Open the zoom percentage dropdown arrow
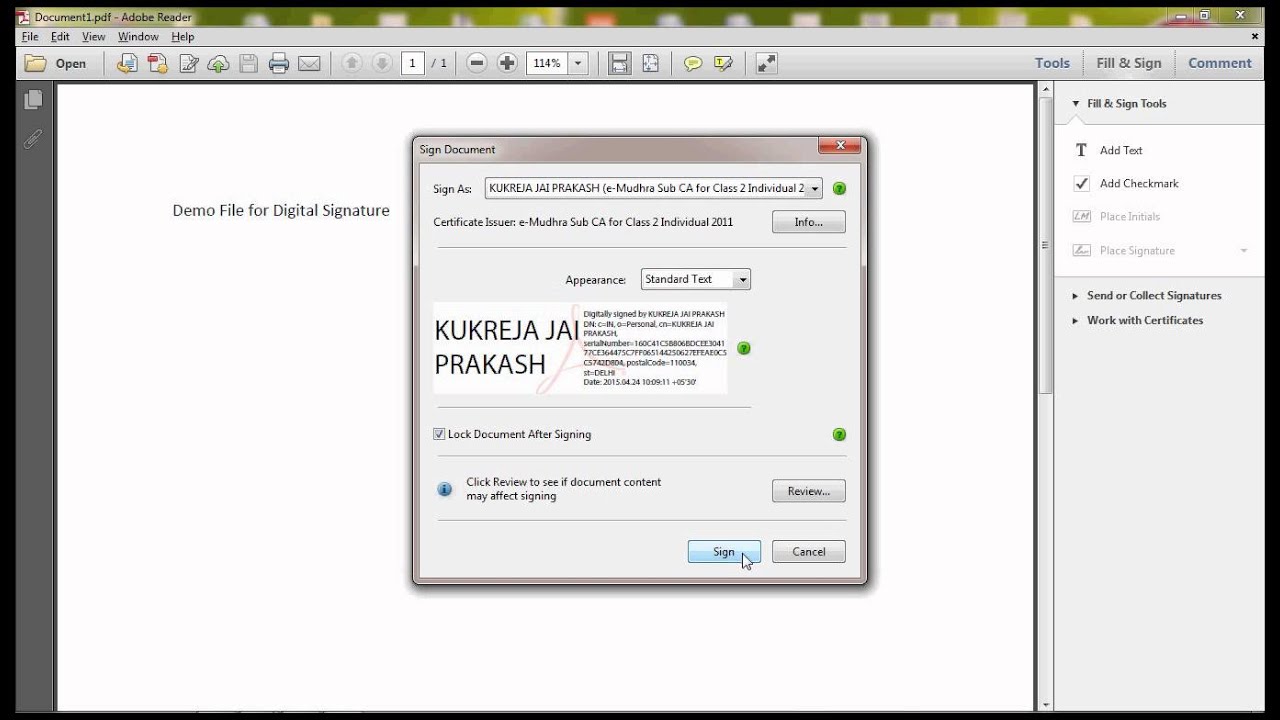Image resolution: width=1280 pixels, height=720 pixels. (577, 63)
